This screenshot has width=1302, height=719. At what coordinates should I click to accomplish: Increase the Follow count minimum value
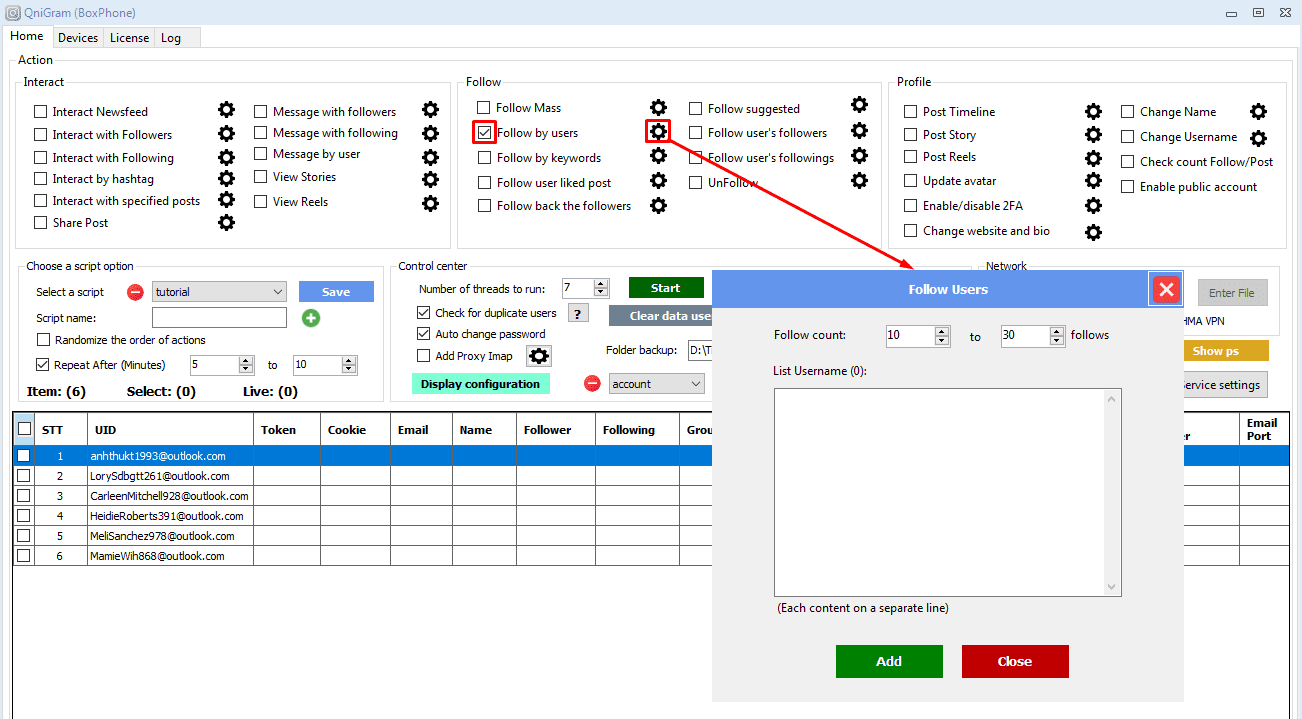[x=942, y=331]
